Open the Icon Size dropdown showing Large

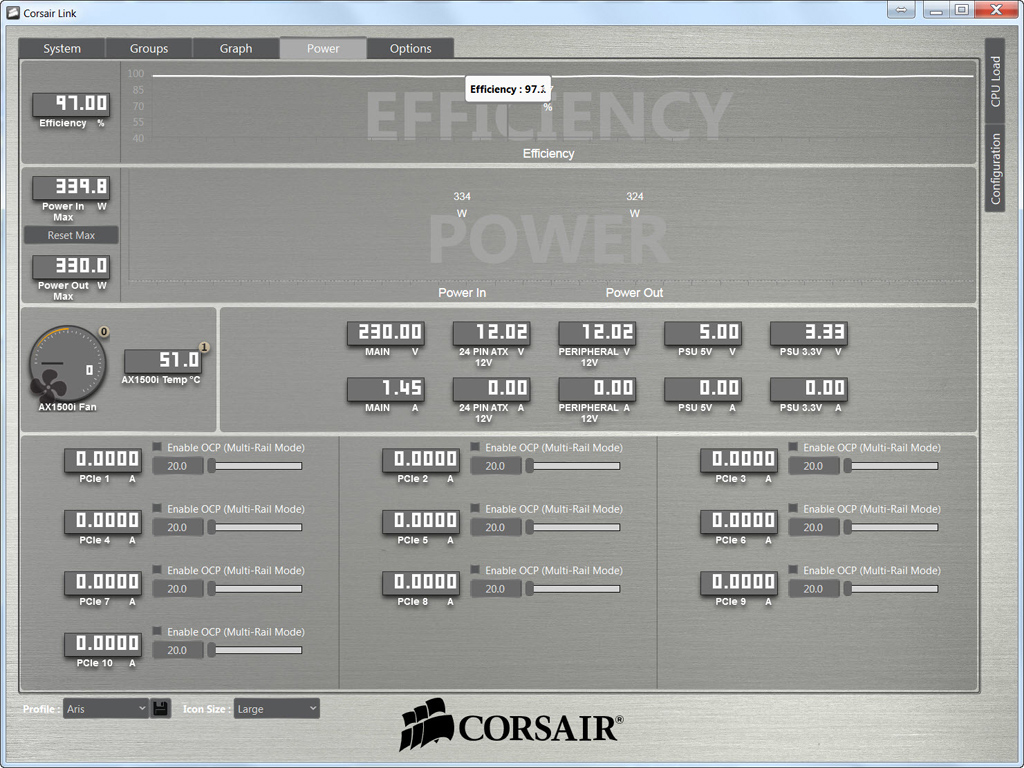click(276, 709)
